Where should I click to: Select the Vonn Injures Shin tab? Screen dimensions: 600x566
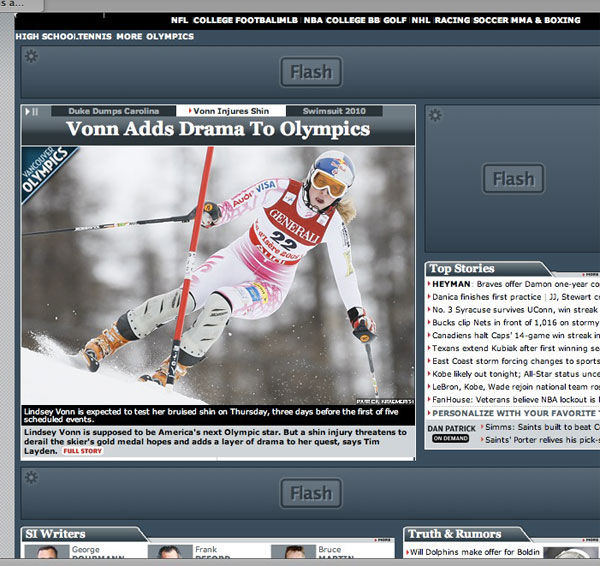[231, 111]
